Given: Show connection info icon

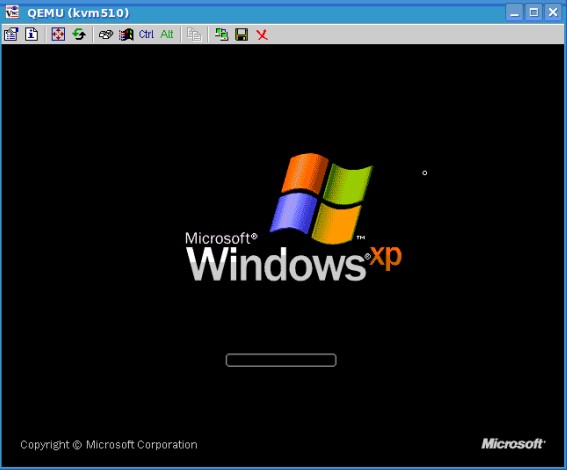Looking at the screenshot, I should pos(31,34).
